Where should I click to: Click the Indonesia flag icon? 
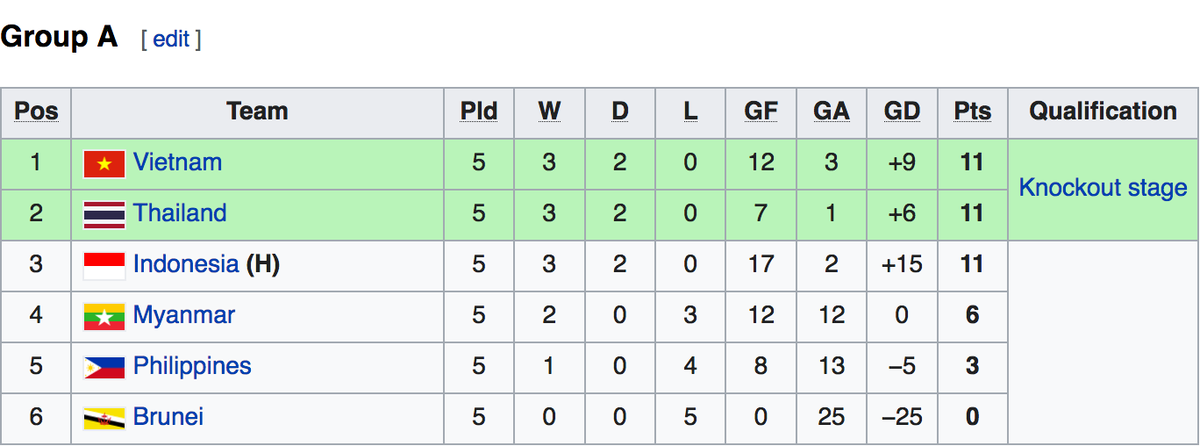104,265
